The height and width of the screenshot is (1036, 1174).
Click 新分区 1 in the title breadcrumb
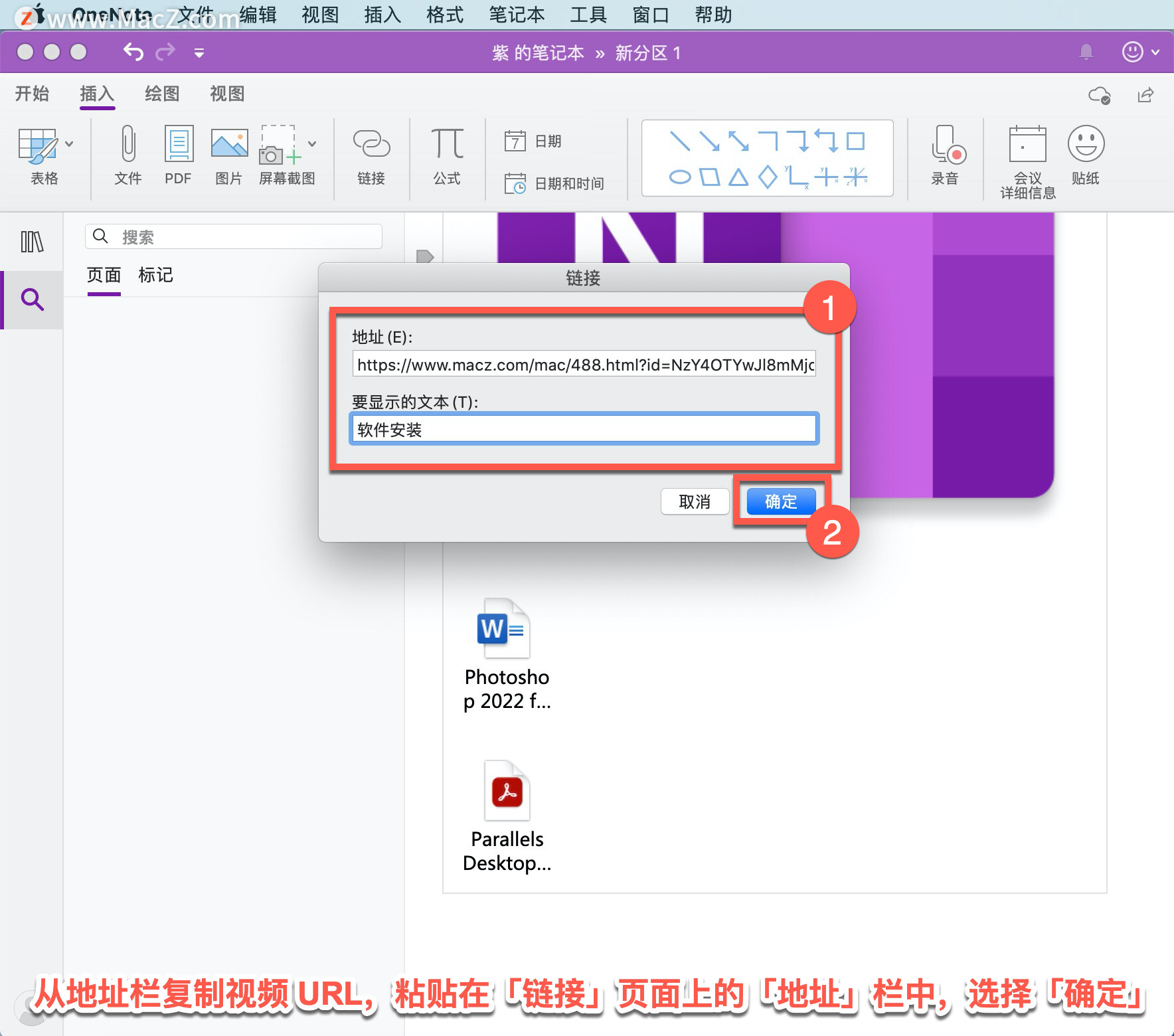click(648, 52)
